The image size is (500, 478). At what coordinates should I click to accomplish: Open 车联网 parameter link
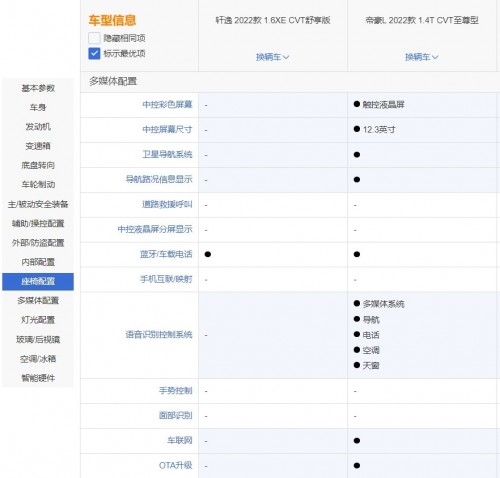click(180, 441)
